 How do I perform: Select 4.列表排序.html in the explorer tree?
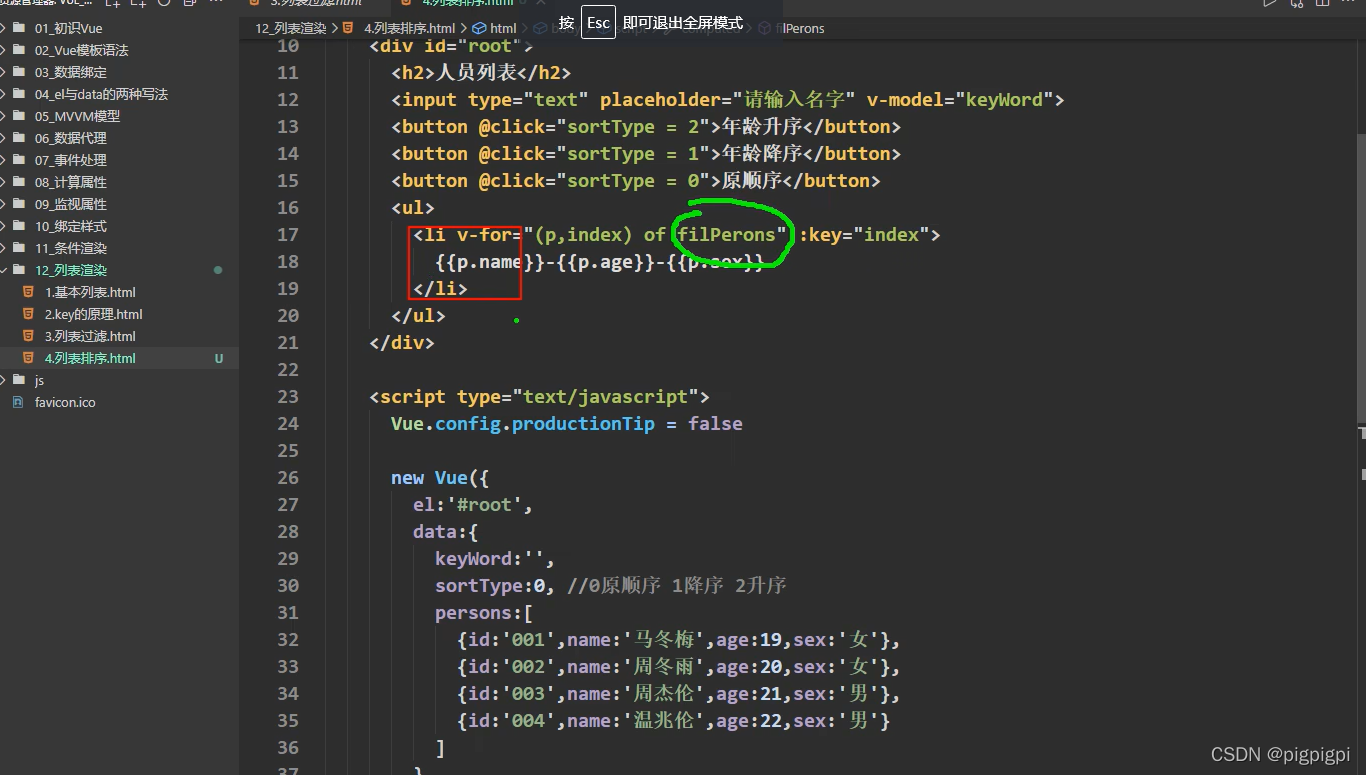point(90,358)
